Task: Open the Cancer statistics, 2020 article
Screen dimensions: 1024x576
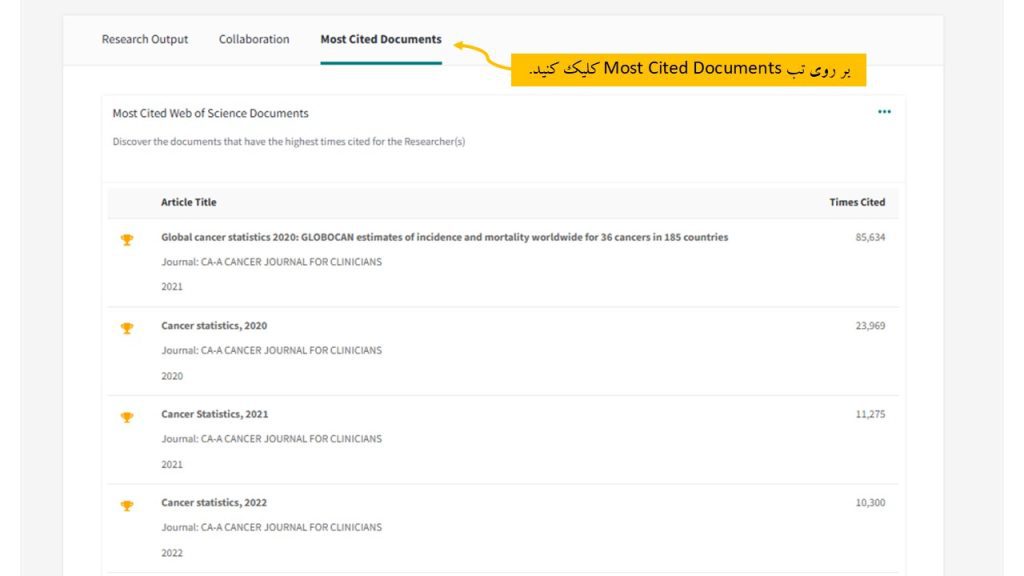Action: pyautogui.click(x=214, y=326)
